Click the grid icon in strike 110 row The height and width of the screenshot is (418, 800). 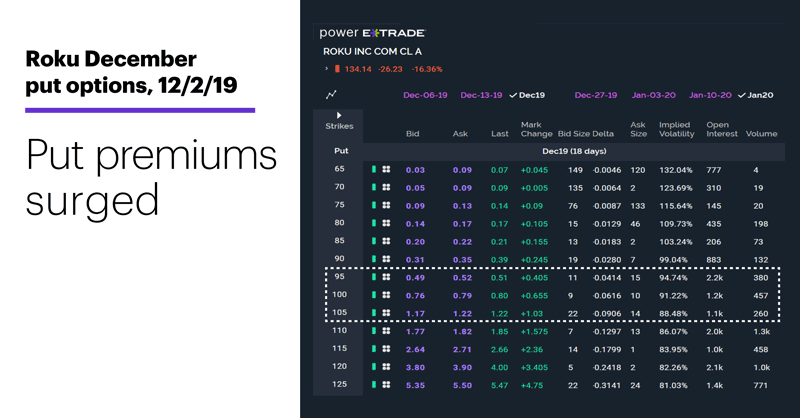click(x=386, y=331)
